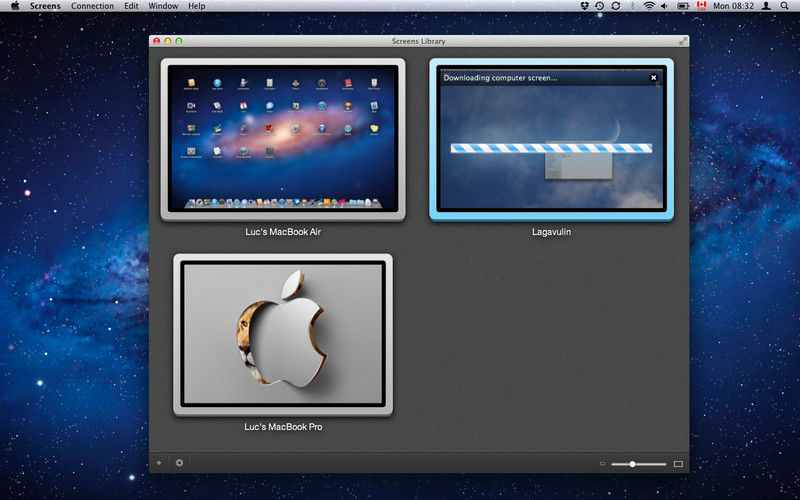Select the Lagavulin screen thumbnail

[552, 139]
